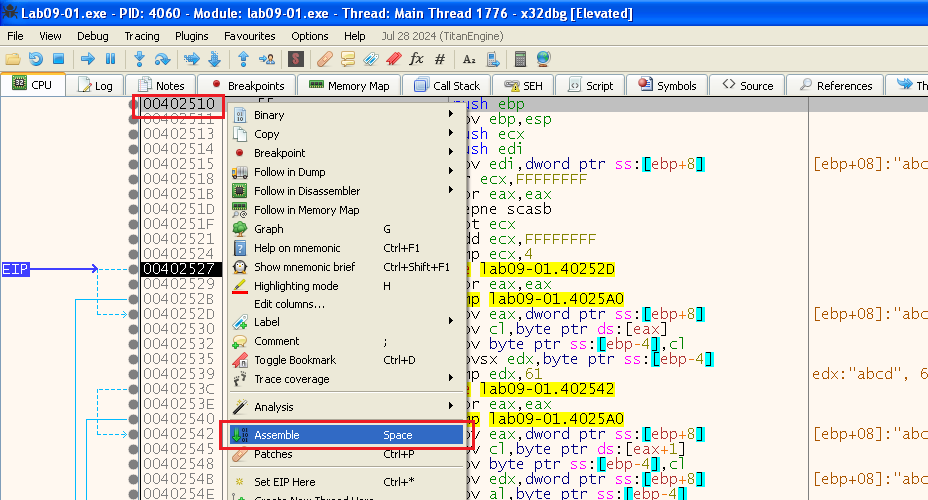Open the calculator toolbar icon

coord(520,59)
